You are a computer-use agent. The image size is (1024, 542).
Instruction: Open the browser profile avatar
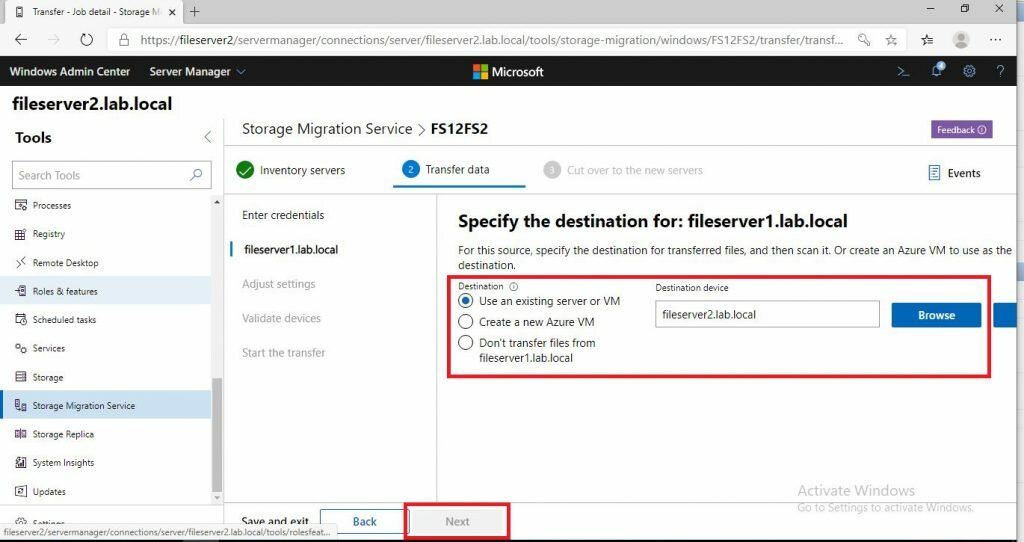tap(961, 40)
